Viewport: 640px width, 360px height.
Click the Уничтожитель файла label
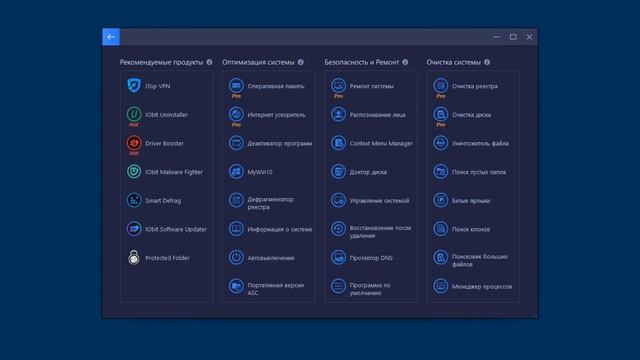point(480,143)
